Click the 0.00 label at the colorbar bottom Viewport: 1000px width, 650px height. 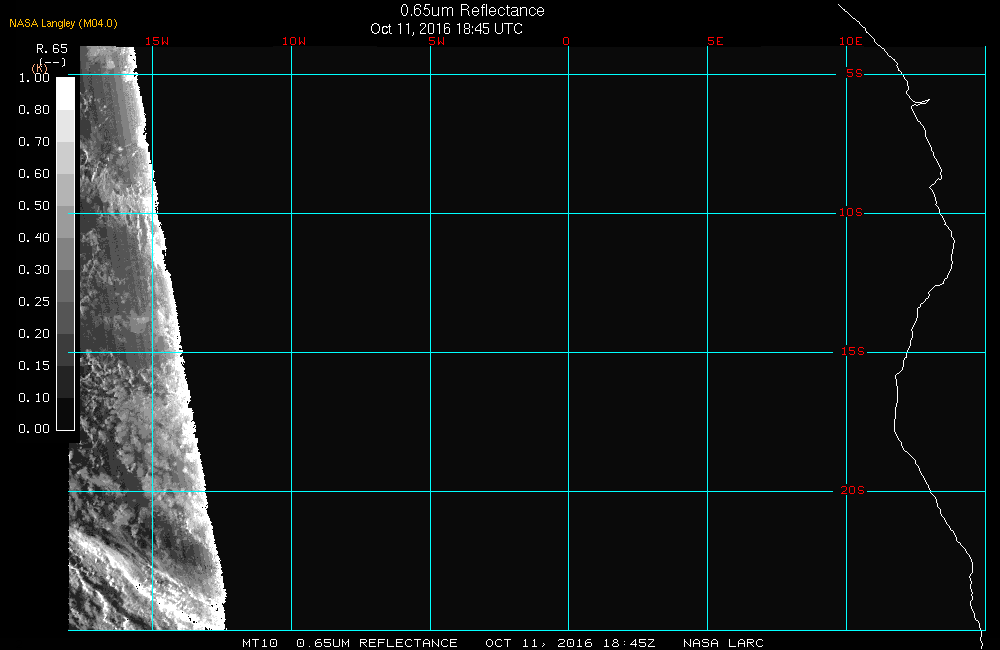coord(34,429)
